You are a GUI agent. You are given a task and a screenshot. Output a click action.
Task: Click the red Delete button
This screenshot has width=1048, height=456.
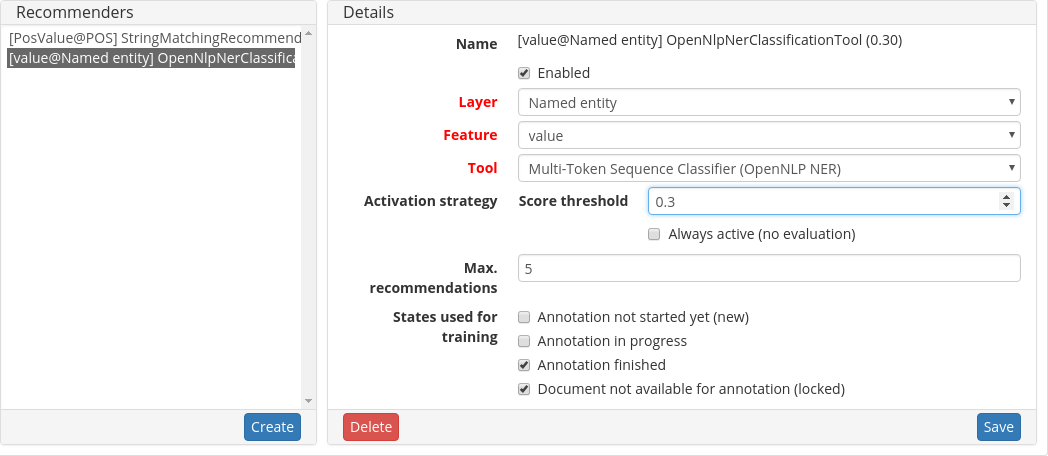(x=371, y=427)
